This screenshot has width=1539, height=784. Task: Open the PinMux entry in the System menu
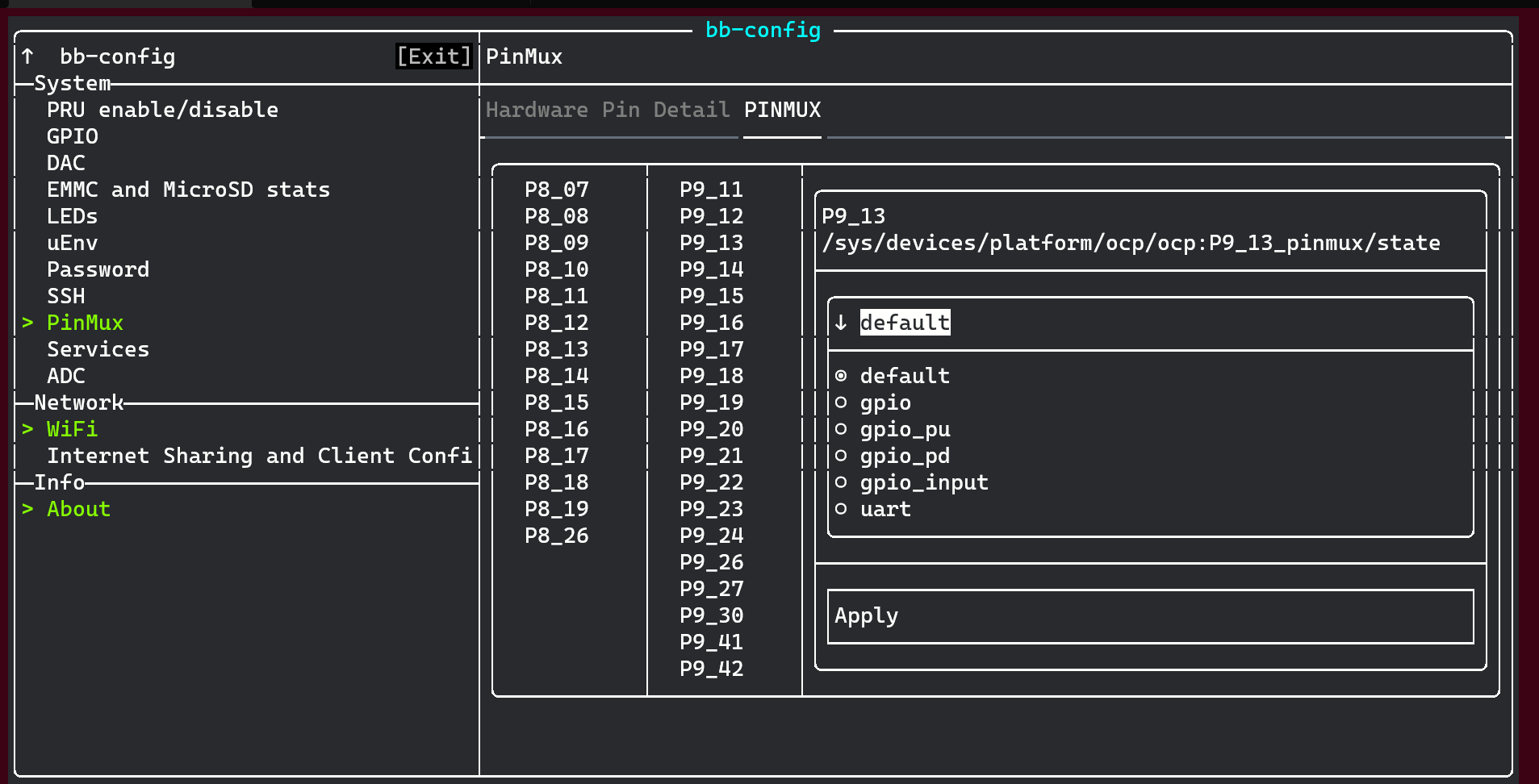click(x=85, y=322)
